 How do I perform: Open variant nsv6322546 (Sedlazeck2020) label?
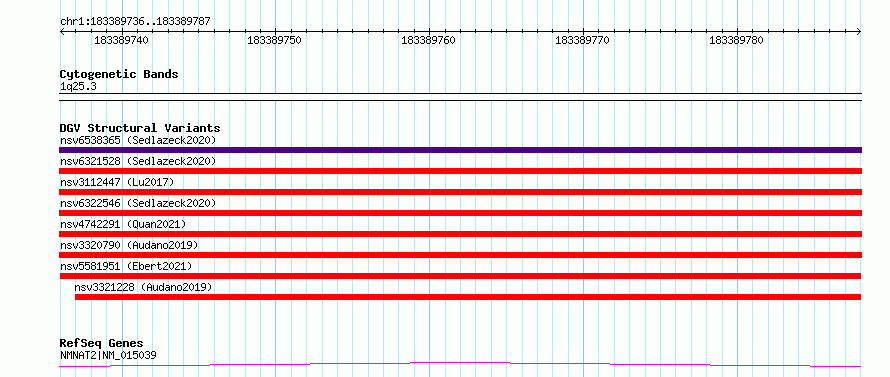pyautogui.click(x=138, y=203)
